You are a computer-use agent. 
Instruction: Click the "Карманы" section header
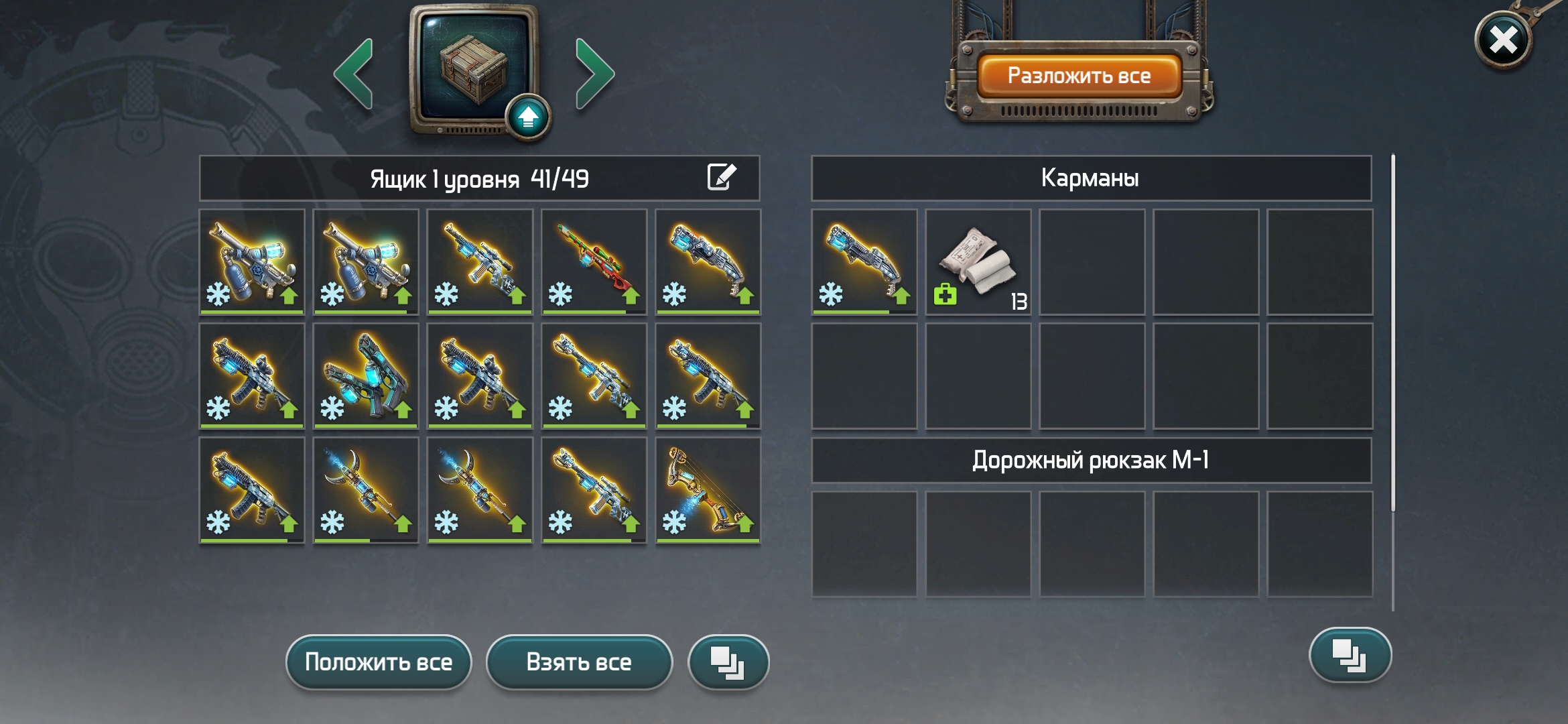point(1091,178)
